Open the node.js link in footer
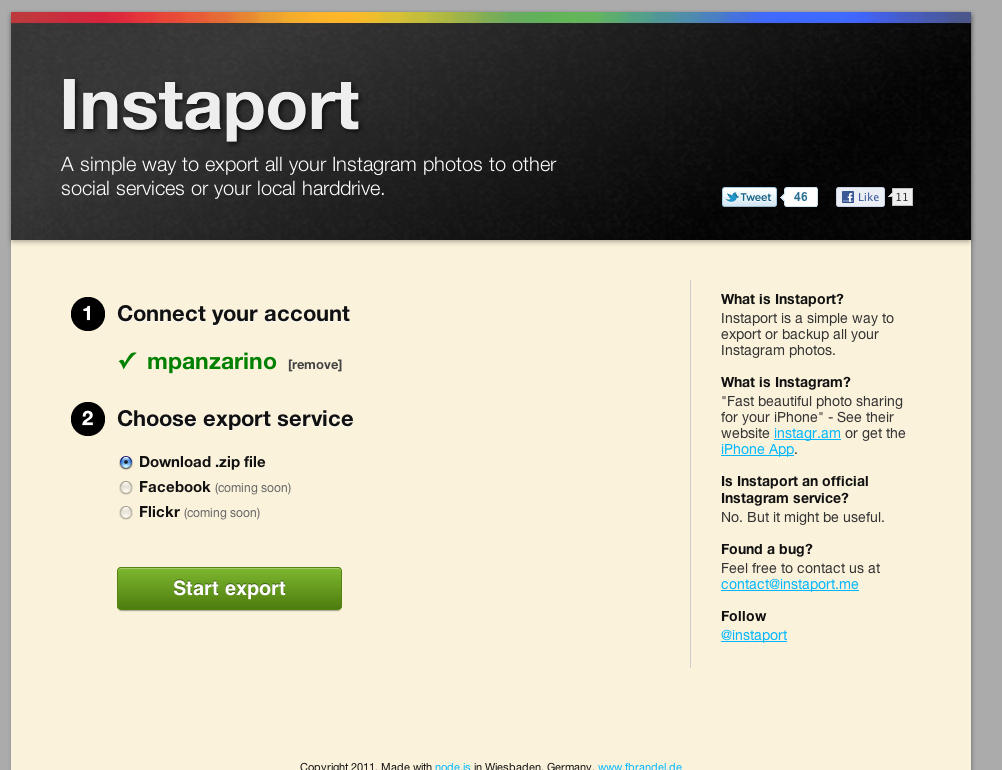 (452, 766)
